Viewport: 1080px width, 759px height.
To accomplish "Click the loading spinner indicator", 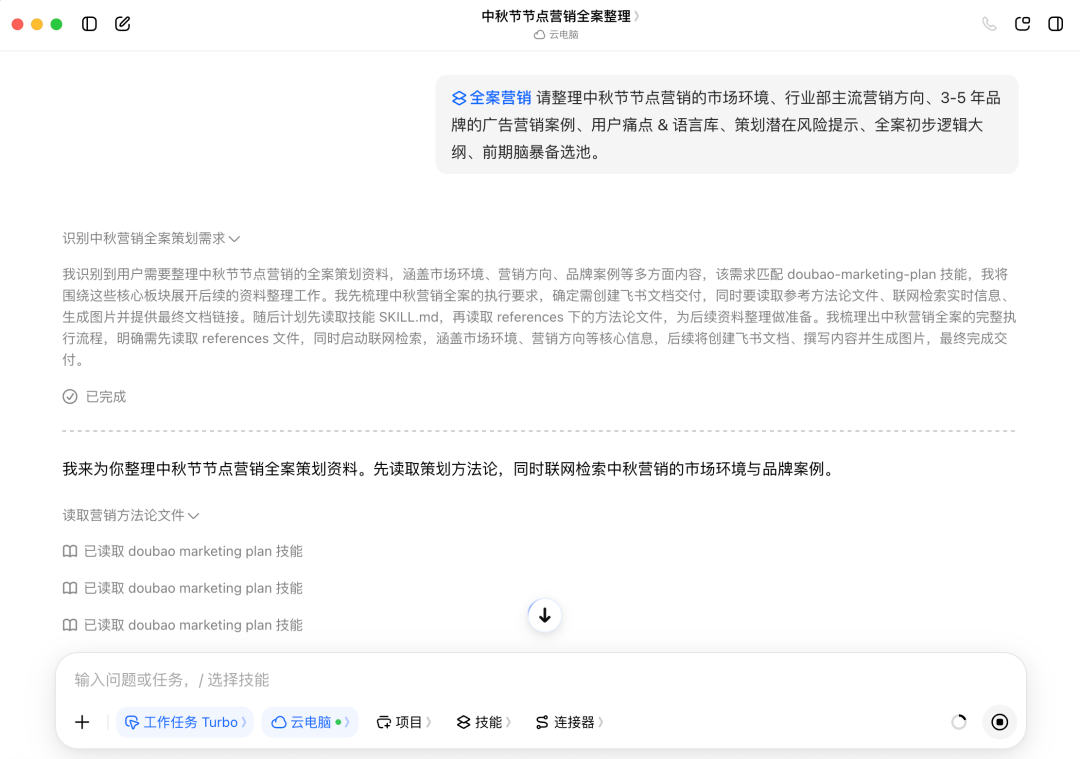I will click(x=959, y=722).
